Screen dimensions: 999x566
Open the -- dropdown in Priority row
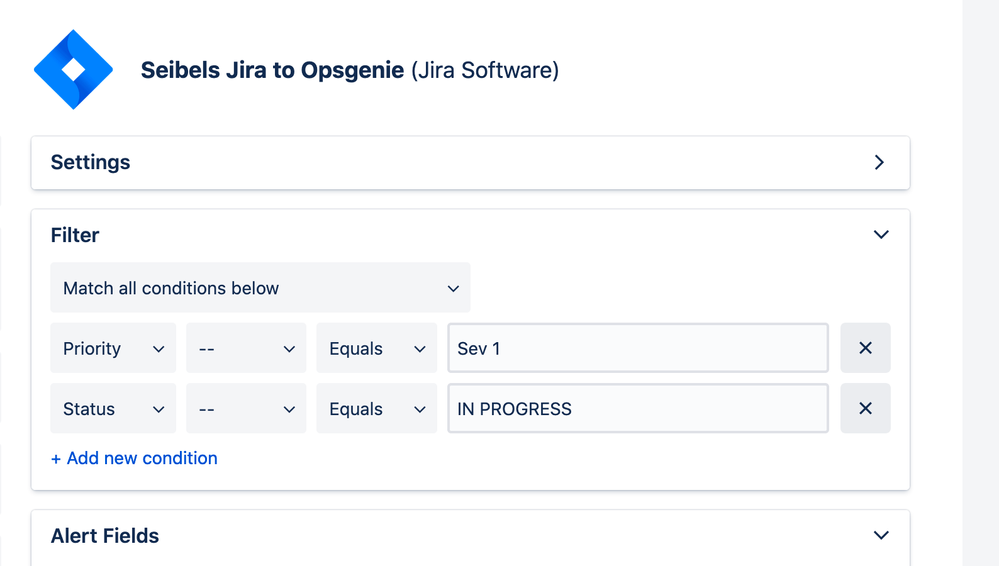246,348
